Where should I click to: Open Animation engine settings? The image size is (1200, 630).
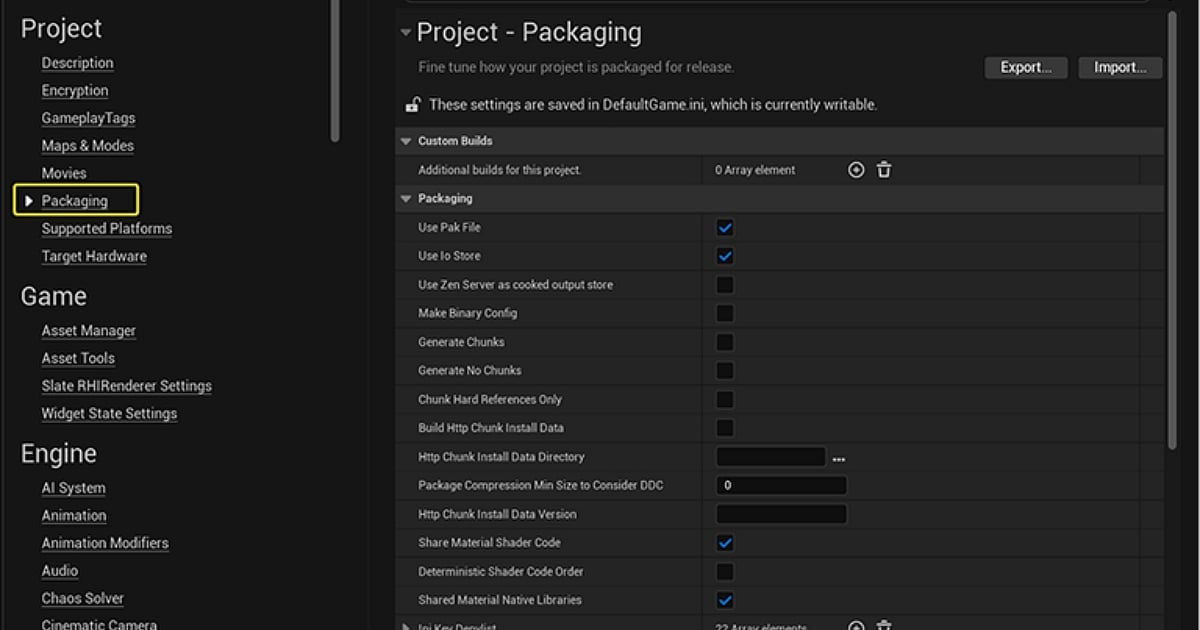pos(74,516)
